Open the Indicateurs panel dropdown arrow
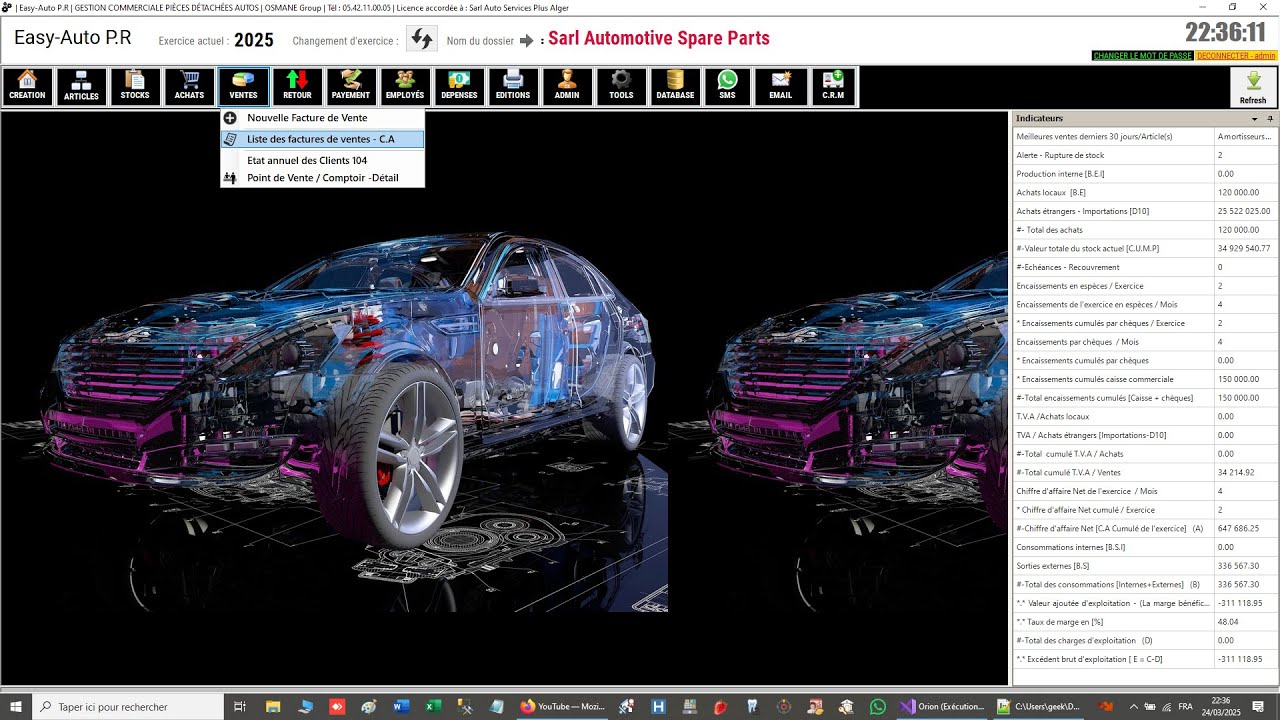 coord(1256,118)
